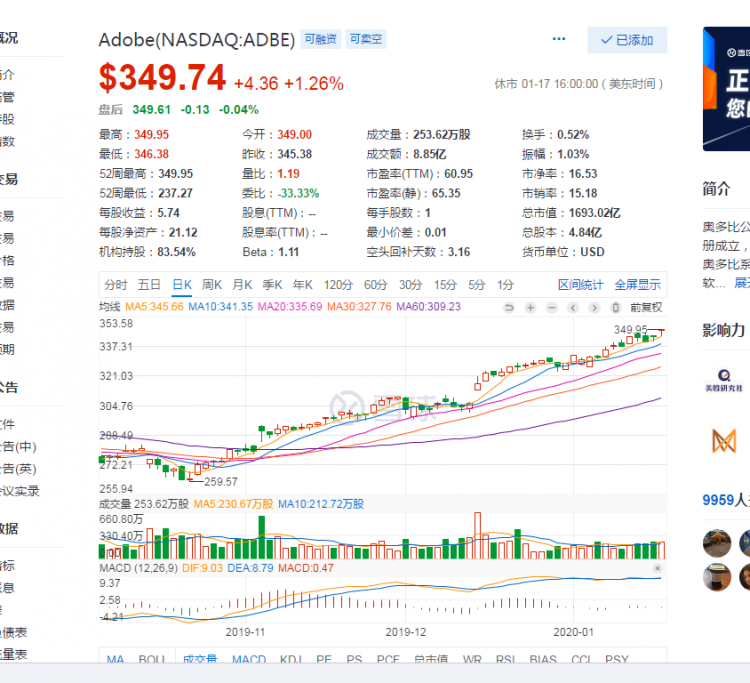Screen dimensions: 750x683
Task: Shift chart right with next arrow
Action: (x=594, y=308)
